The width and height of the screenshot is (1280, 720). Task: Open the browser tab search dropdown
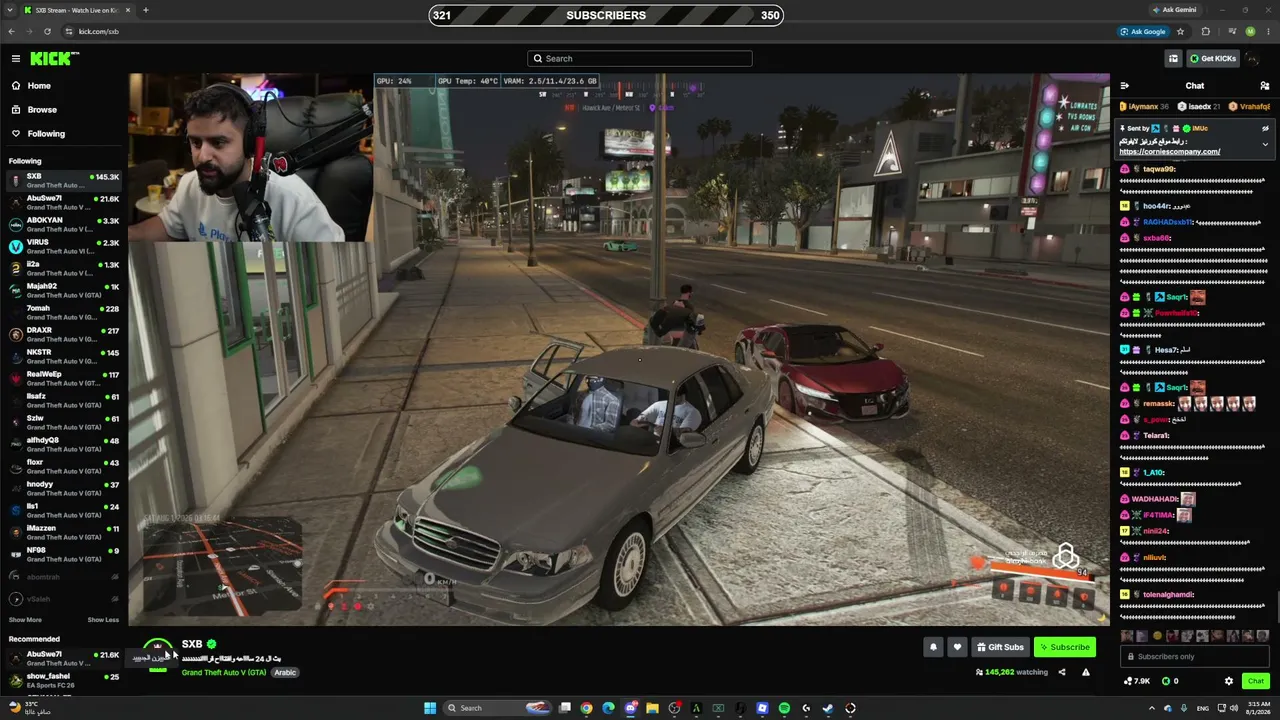click(x=12, y=10)
